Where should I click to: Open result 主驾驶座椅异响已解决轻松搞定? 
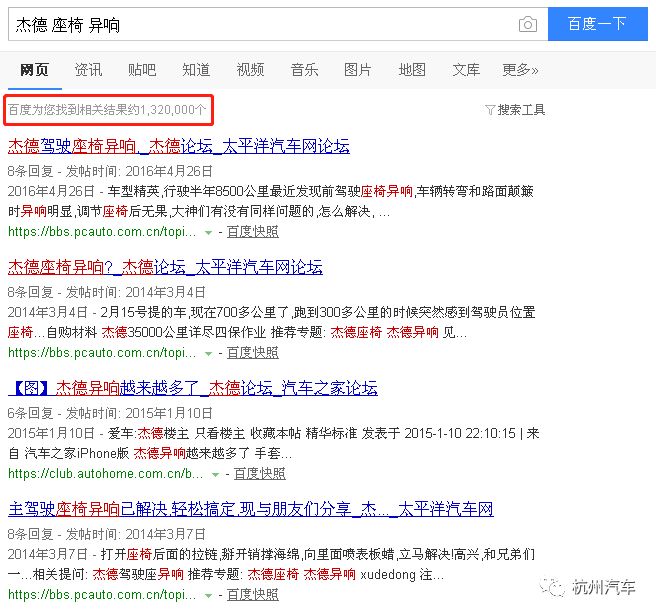click(251, 509)
